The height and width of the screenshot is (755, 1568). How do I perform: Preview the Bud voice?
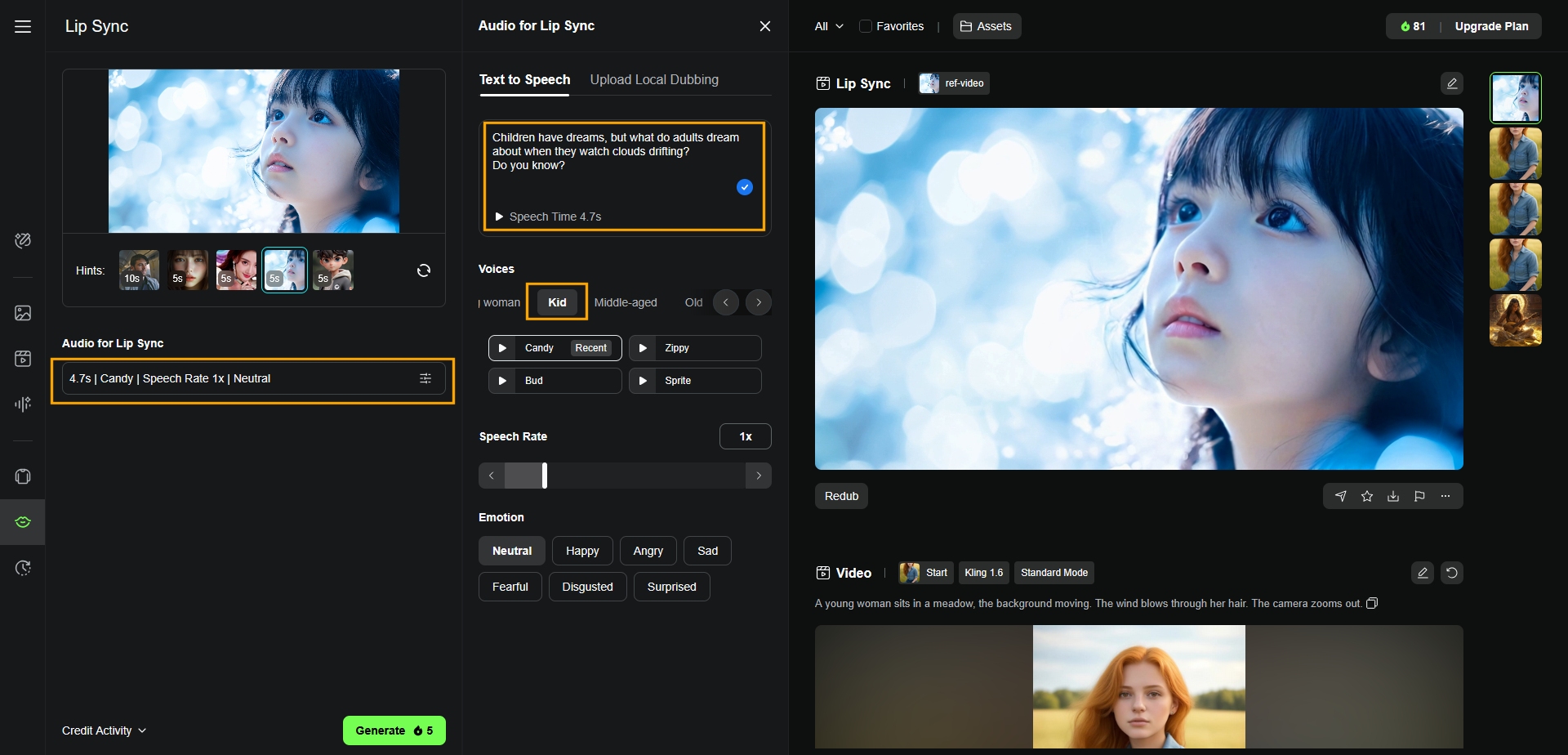click(x=502, y=381)
